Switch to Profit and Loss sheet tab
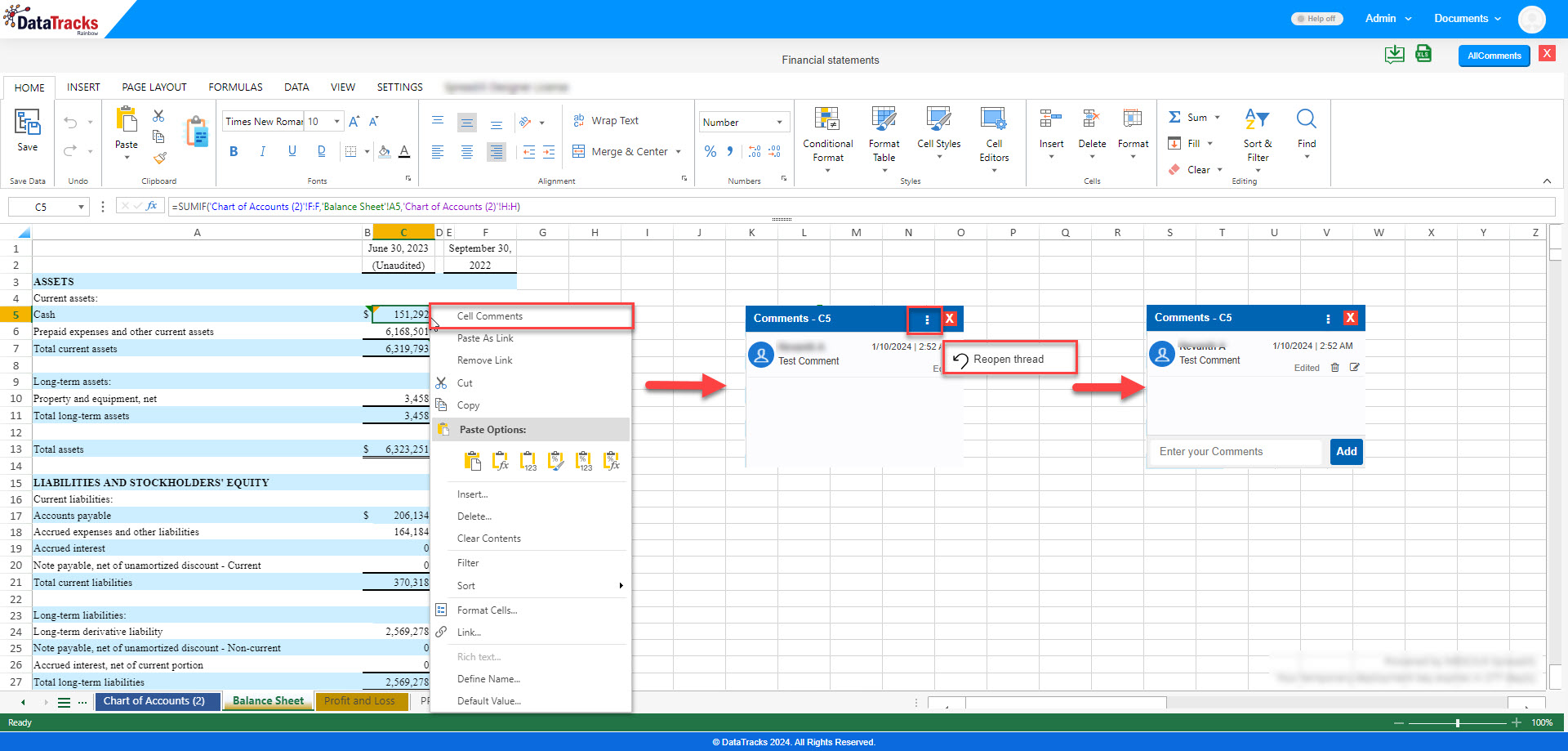Screen dimensions: 1568x751 click(x=361, y=701)
